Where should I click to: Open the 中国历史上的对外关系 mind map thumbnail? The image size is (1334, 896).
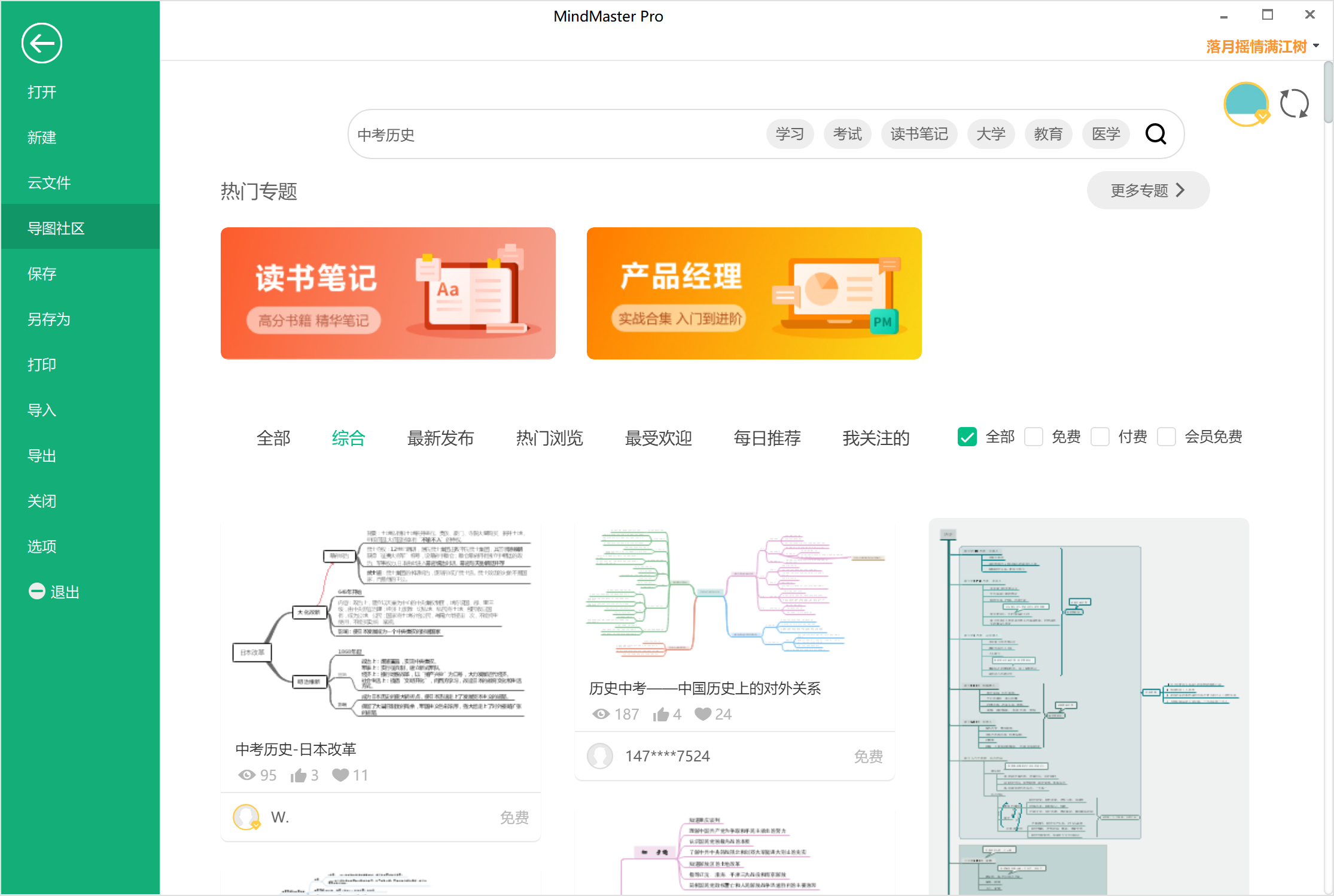pos(735,593)
